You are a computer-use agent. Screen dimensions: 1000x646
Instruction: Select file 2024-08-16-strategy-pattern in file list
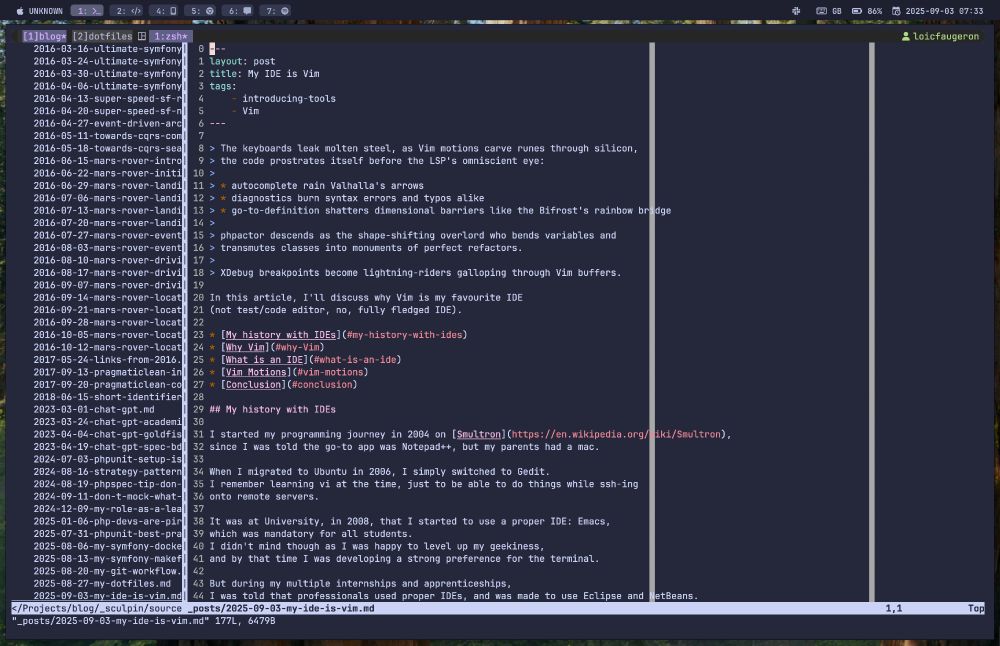coord(107,471)
